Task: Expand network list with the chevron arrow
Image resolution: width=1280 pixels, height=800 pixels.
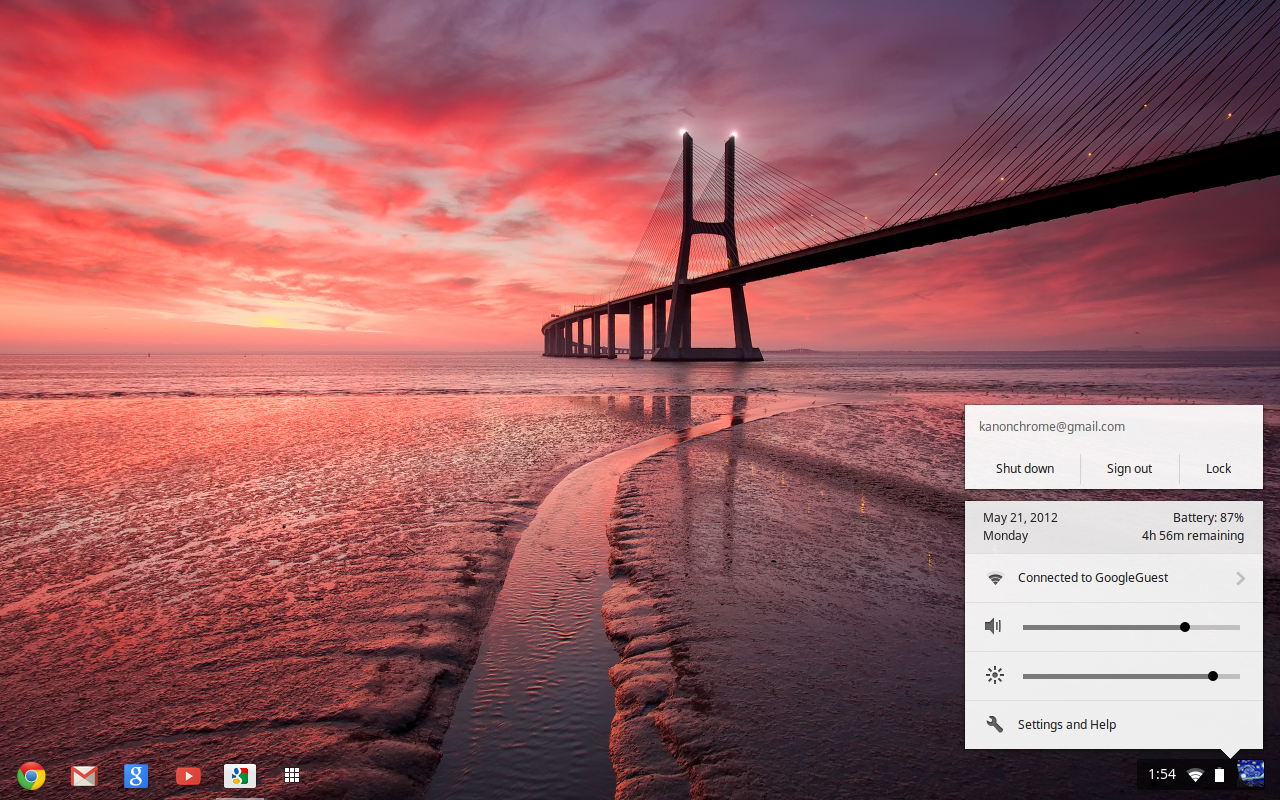Action: pos(1240,578)
